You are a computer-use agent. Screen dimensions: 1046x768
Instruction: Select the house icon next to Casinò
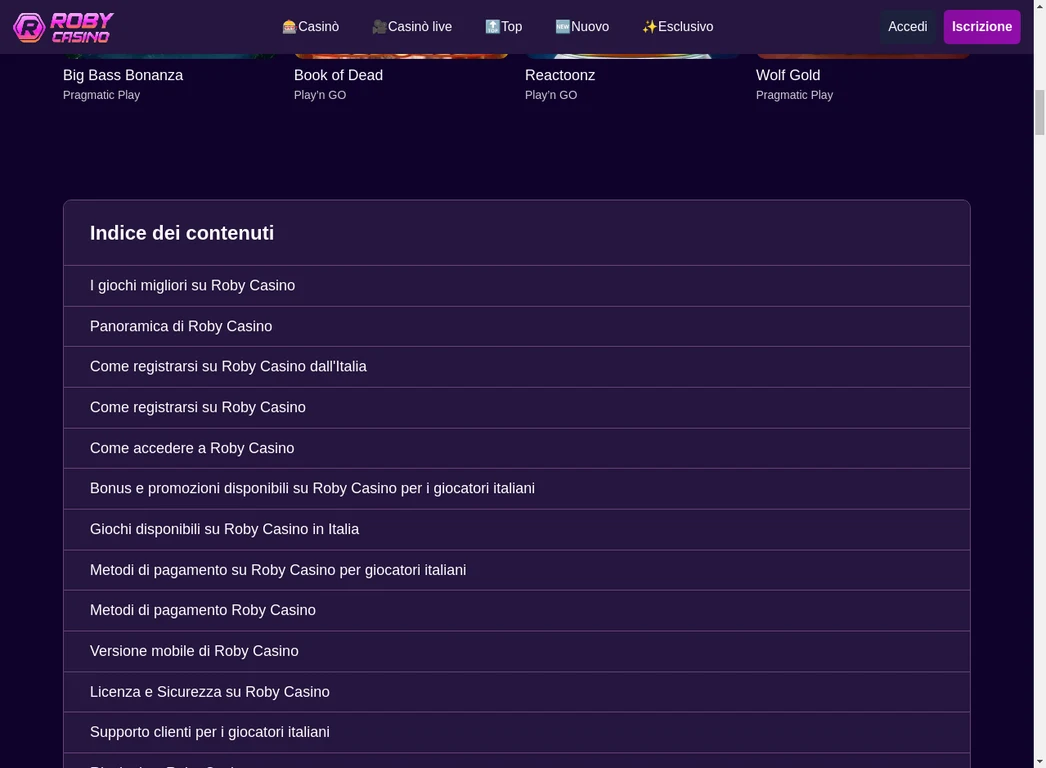pos(289,27)
